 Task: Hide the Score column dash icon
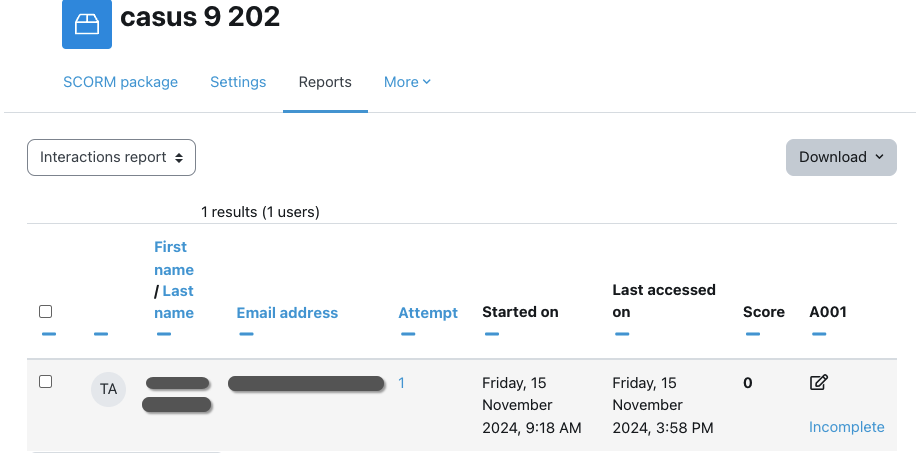coord(752,334)
